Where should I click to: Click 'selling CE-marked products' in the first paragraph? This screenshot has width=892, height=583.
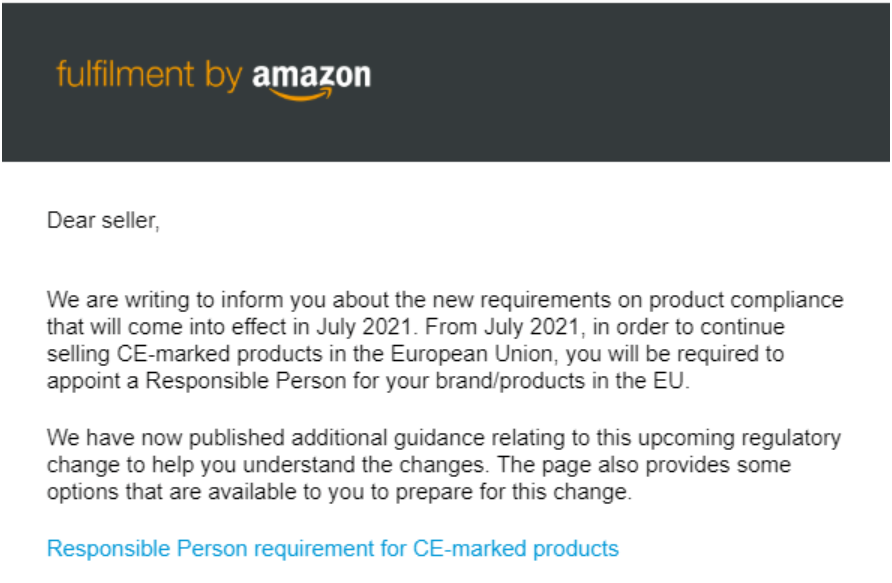click(x=184, y=354)
